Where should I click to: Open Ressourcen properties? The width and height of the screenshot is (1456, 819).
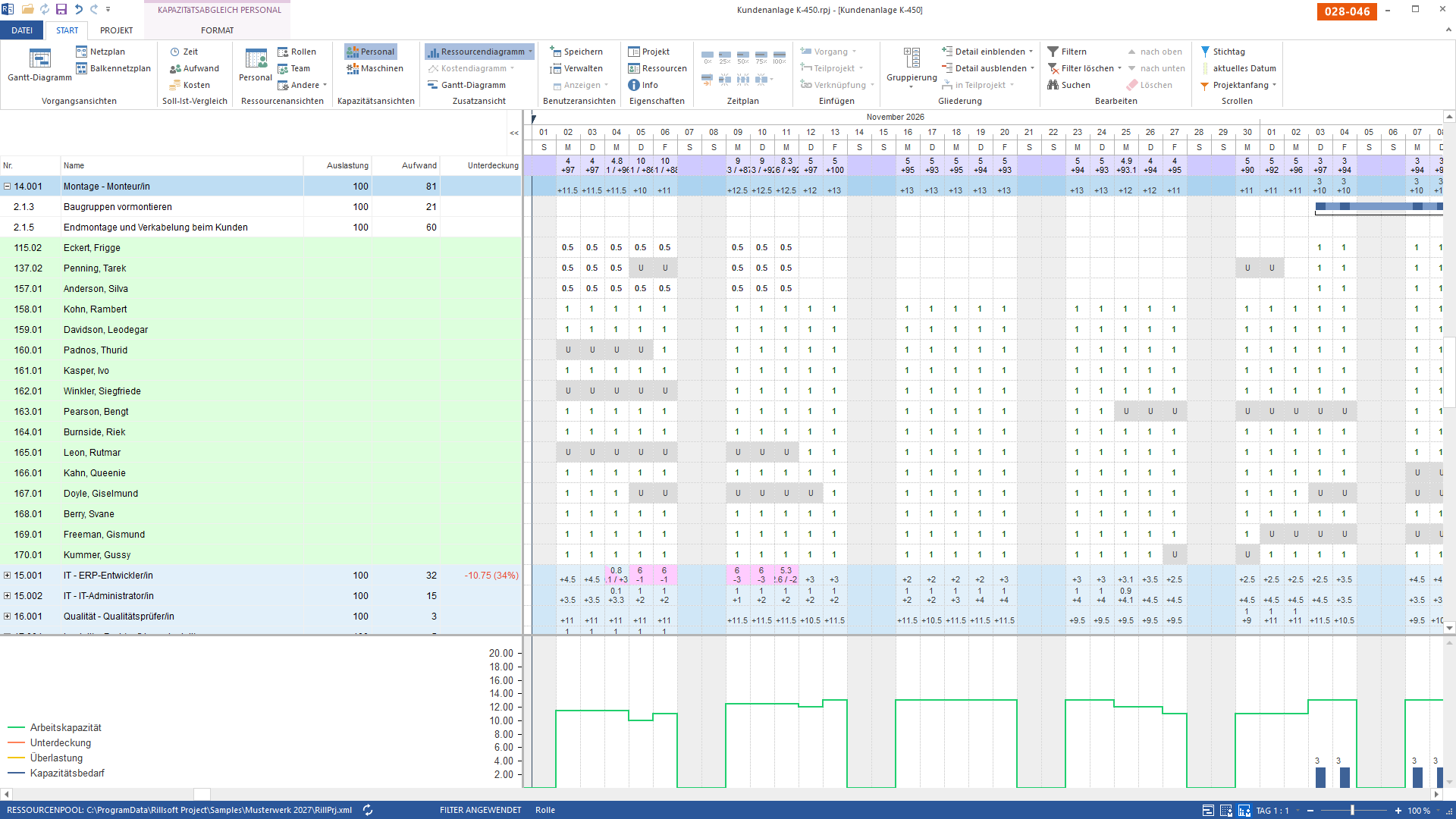click(657, 68)
